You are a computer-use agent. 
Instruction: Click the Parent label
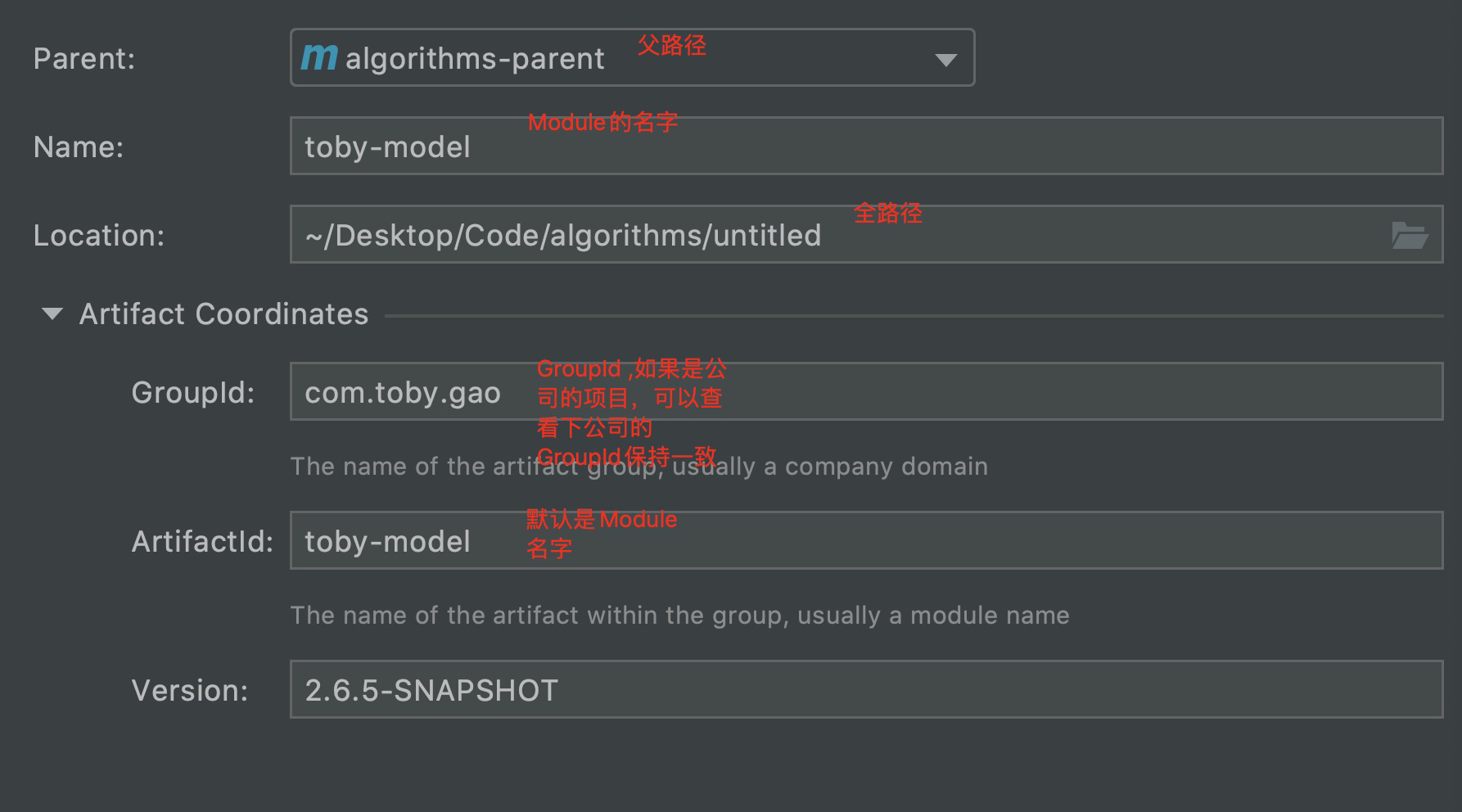click(x=84, y=58)
